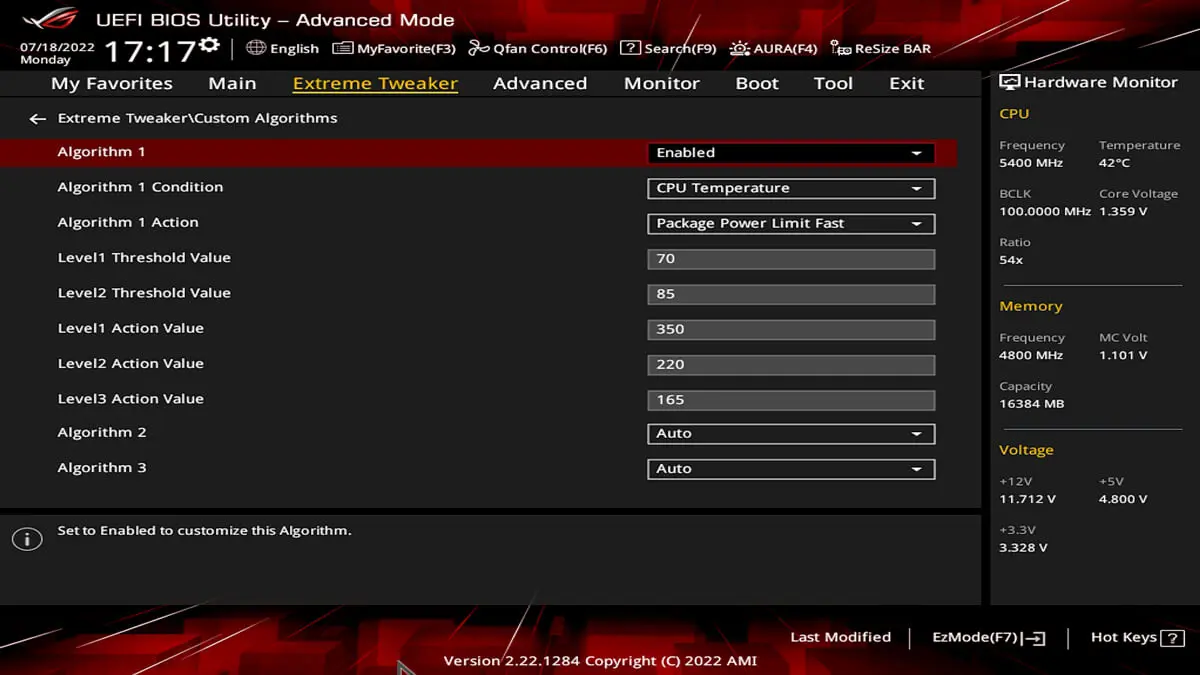Click EzMode(F7) switch arrow icon
1200x675 pixels.
(x=1035, y=638)
